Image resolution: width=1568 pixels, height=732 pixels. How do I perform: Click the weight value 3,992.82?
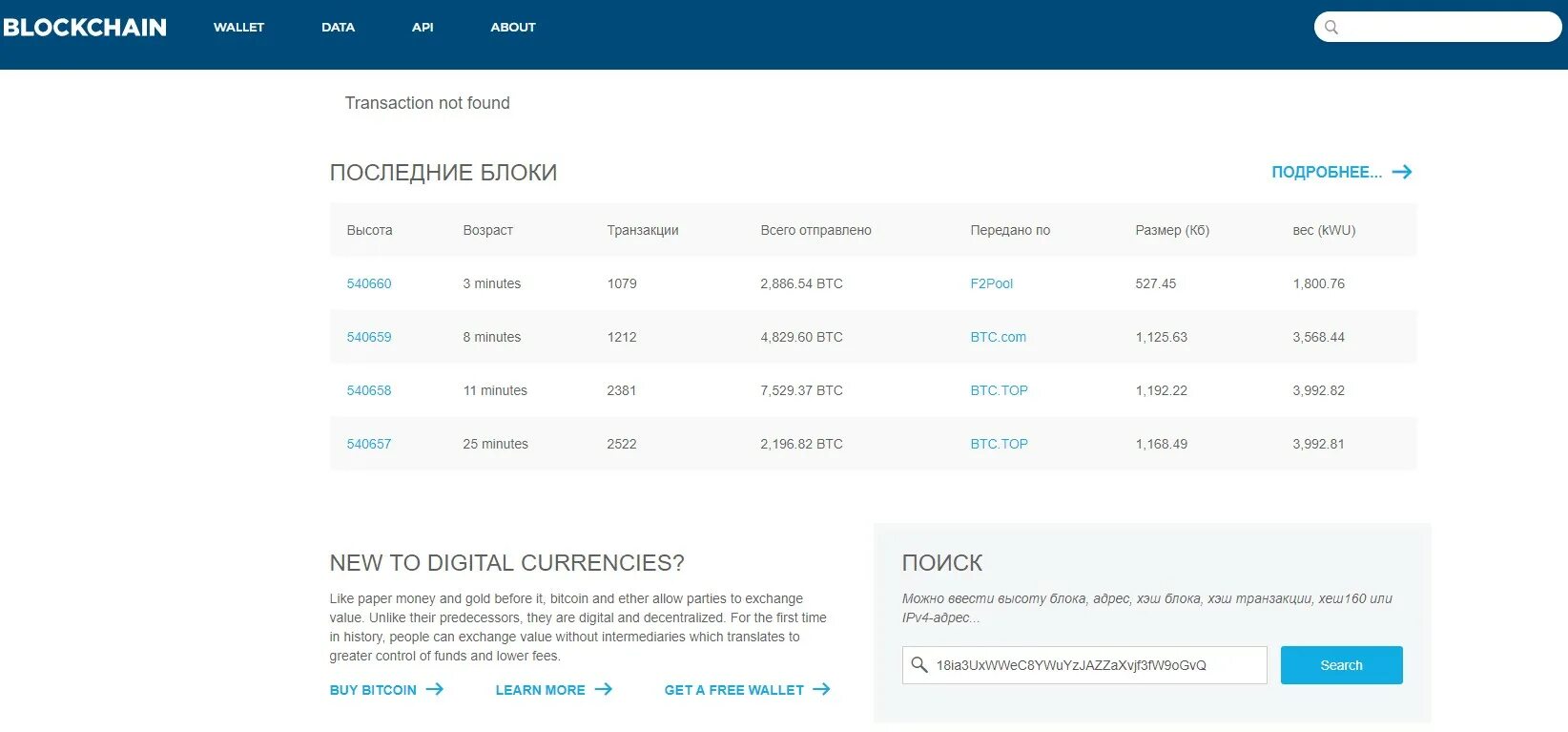pos(1319,390)
